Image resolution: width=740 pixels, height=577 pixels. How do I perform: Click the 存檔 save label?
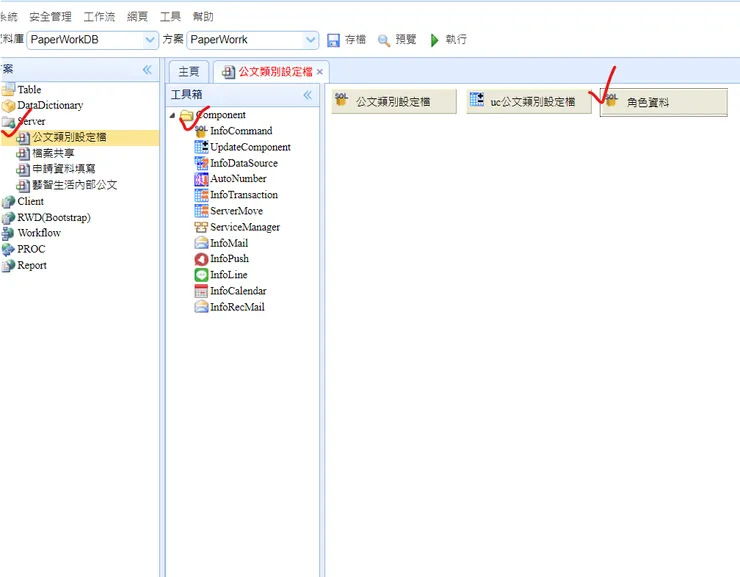355,40
